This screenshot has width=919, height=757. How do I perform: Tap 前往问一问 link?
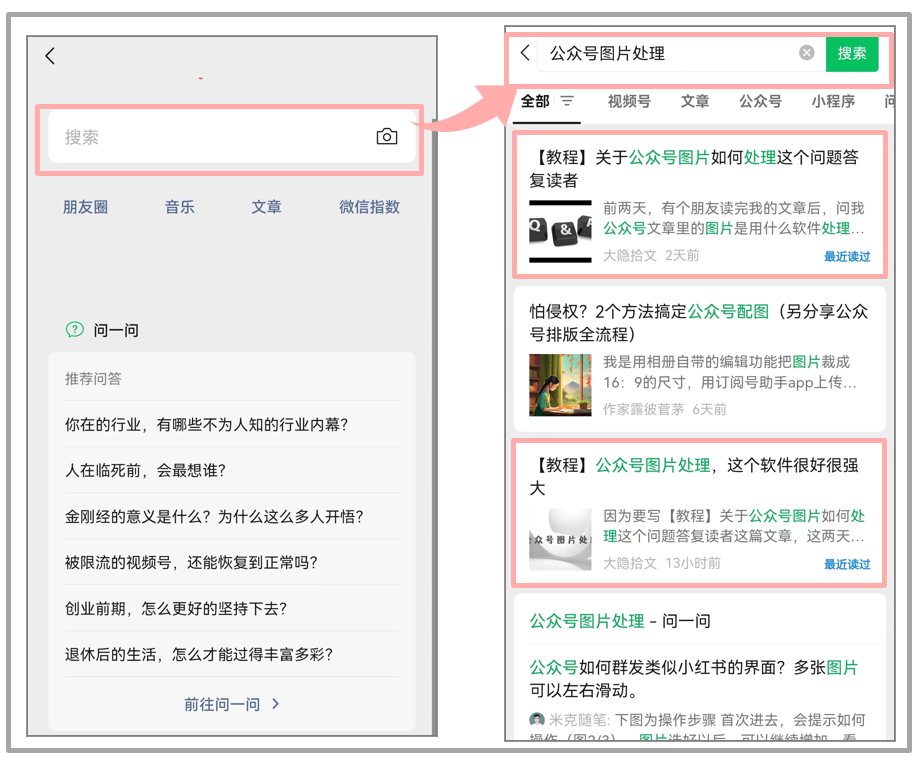[222, 704]
